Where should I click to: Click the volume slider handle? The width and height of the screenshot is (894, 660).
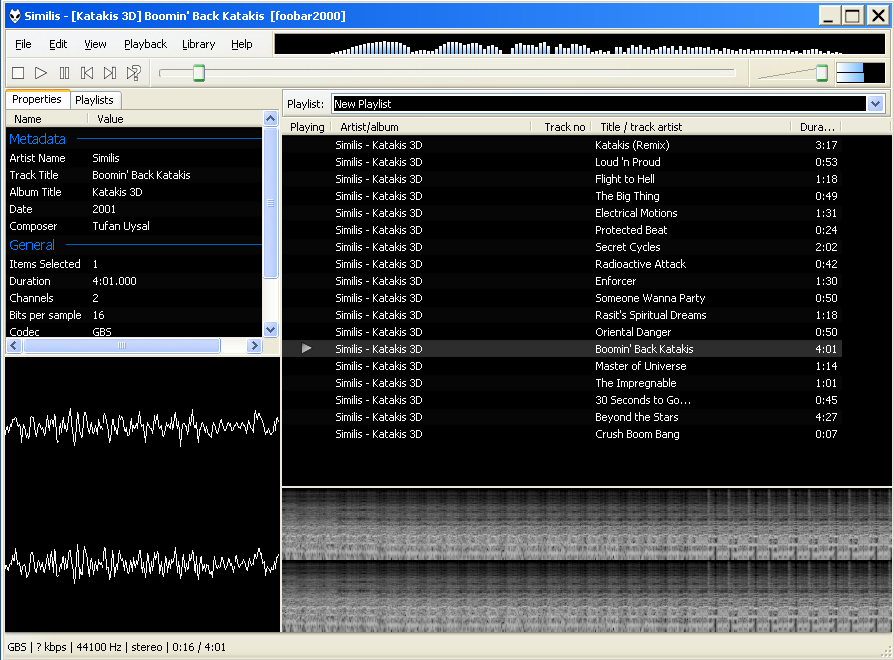point(821,73)
